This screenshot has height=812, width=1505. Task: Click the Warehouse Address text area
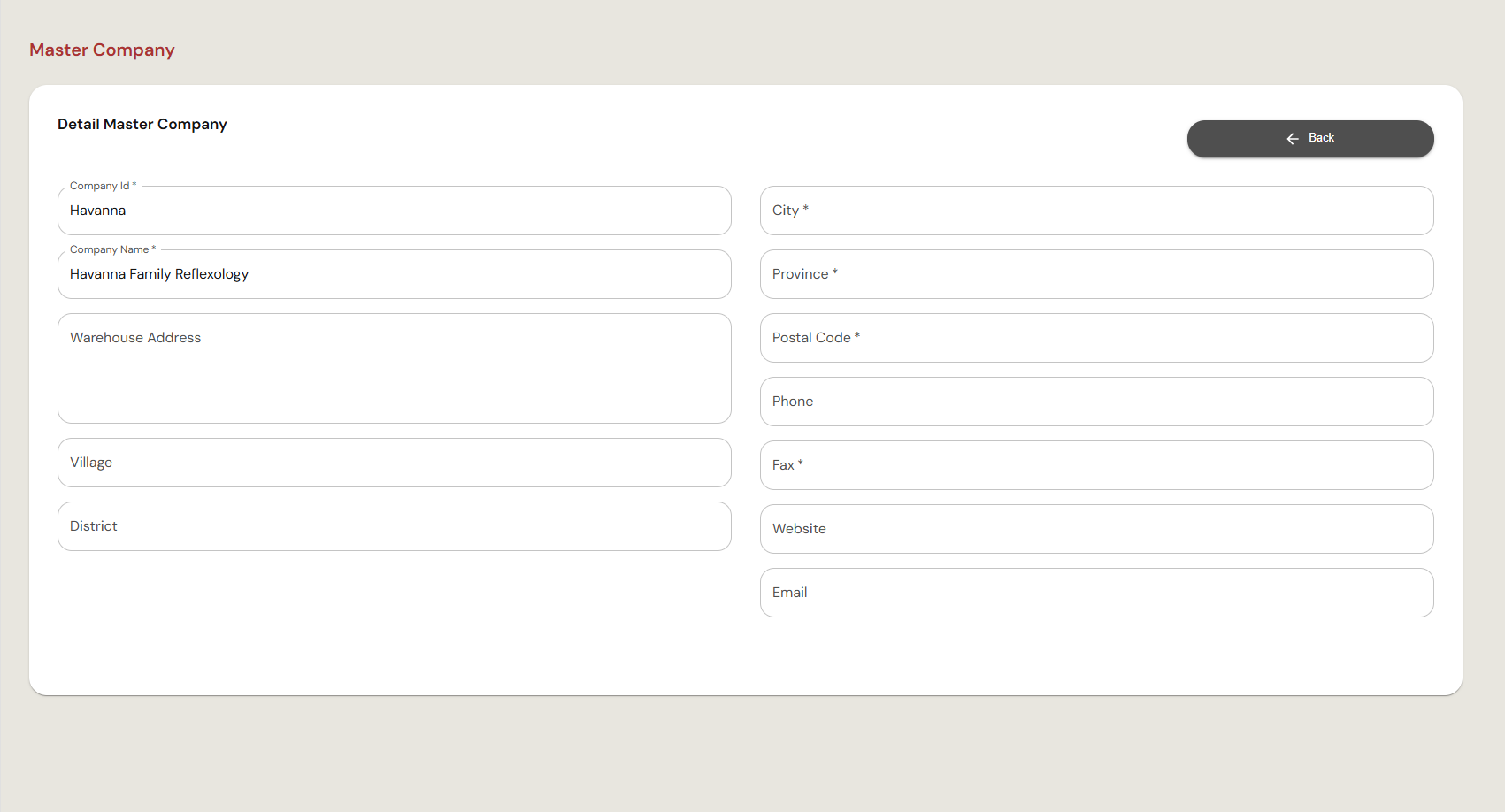[x=395, y=368]
